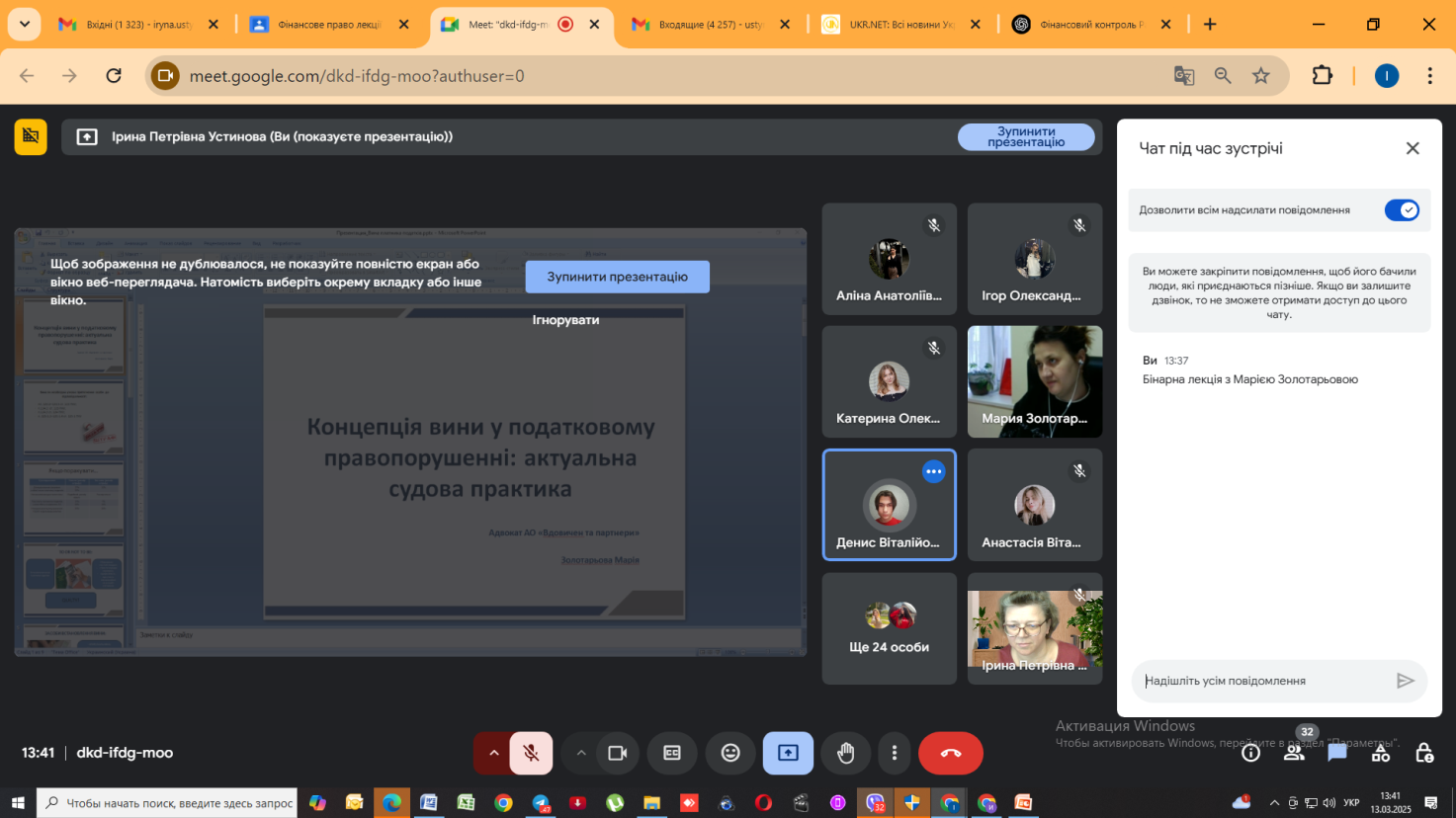The height and width of the screenshot is (818, 1456).
Task: Leave the call with red hang-up button
Action: click(x=951, y=753)
